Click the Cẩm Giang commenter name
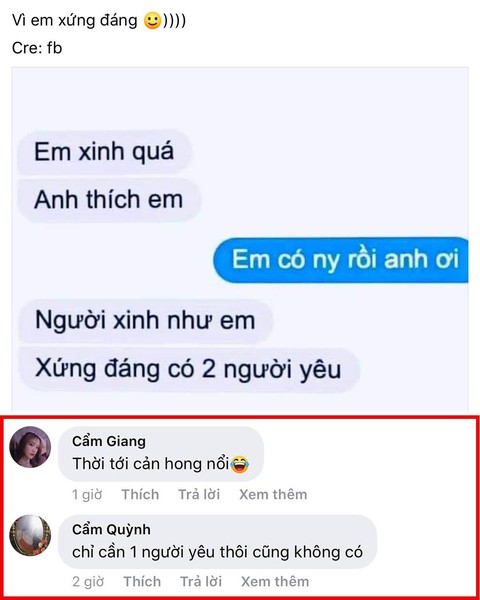This screenshot has height=600, width=480. (x=109, y=441)
